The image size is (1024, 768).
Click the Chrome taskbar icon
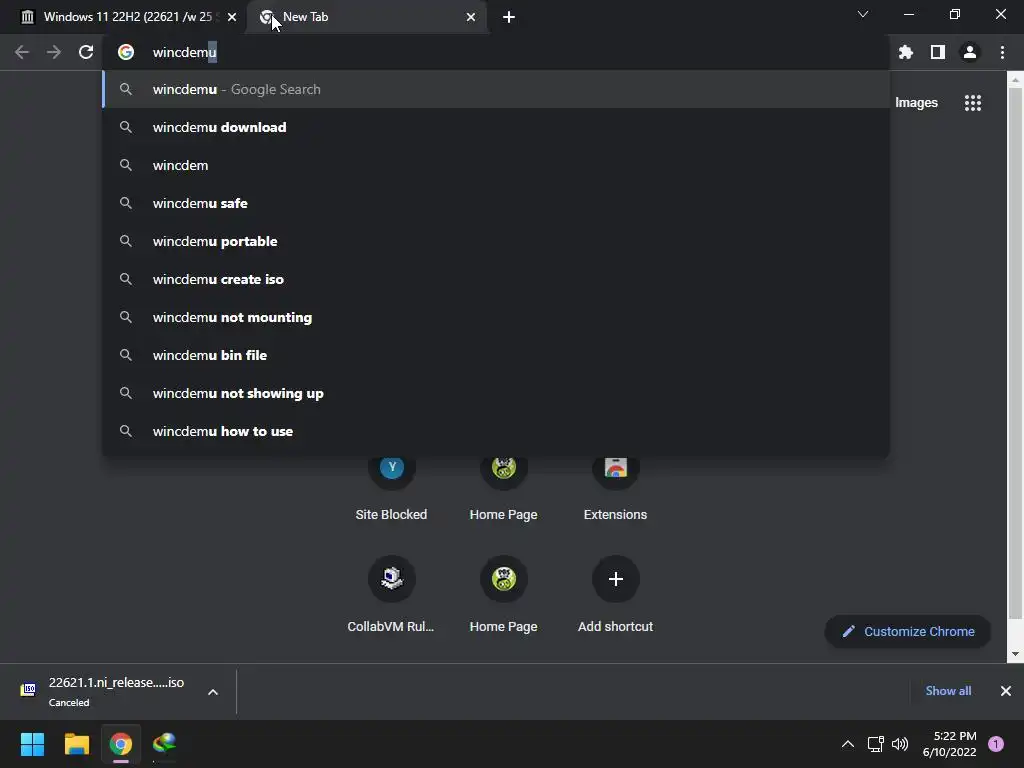click(x=121, y=744)
